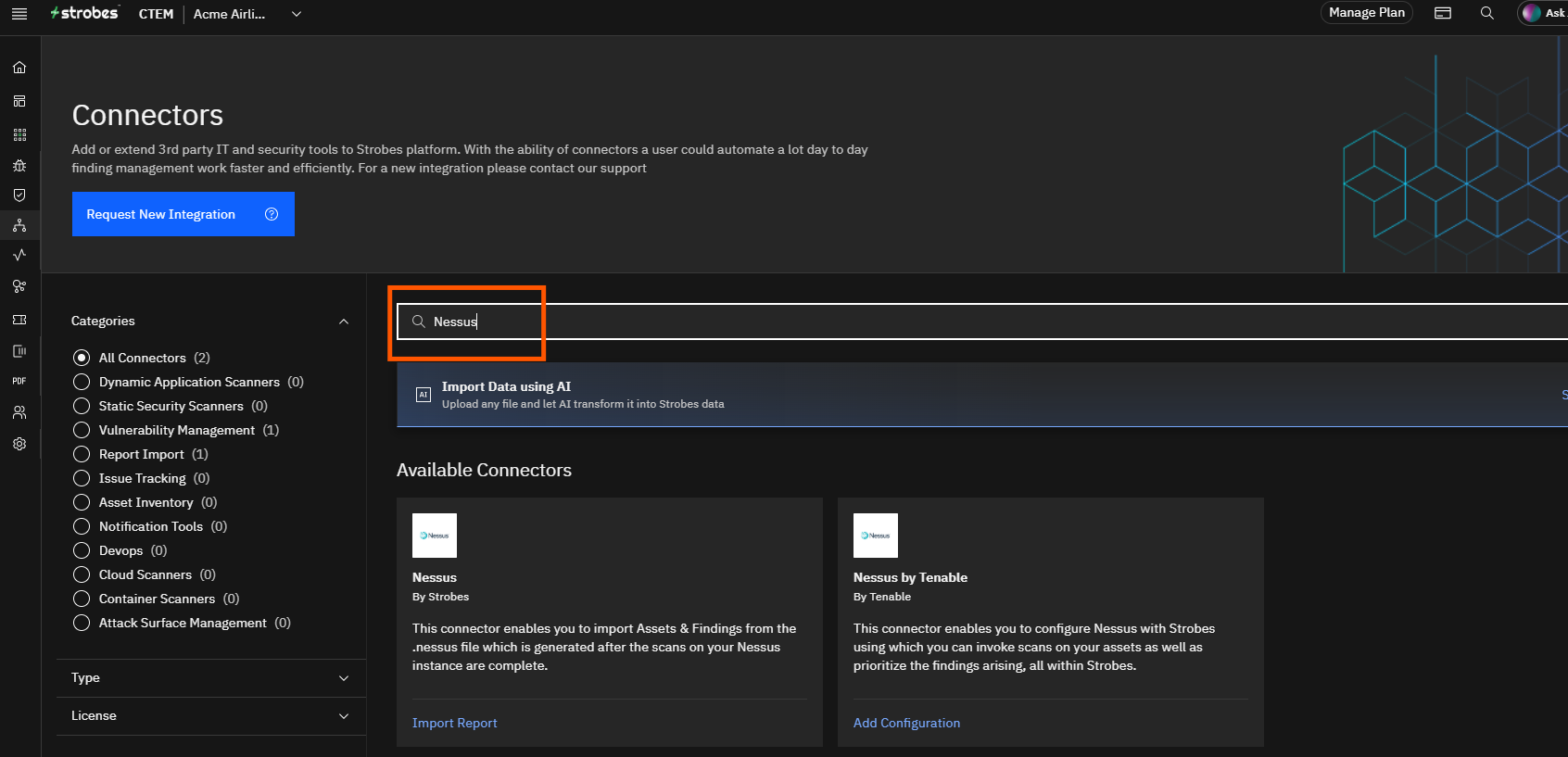Screen dimensions: 1568x757
Task: Open the hamburger menu
Action: point(19,14)
